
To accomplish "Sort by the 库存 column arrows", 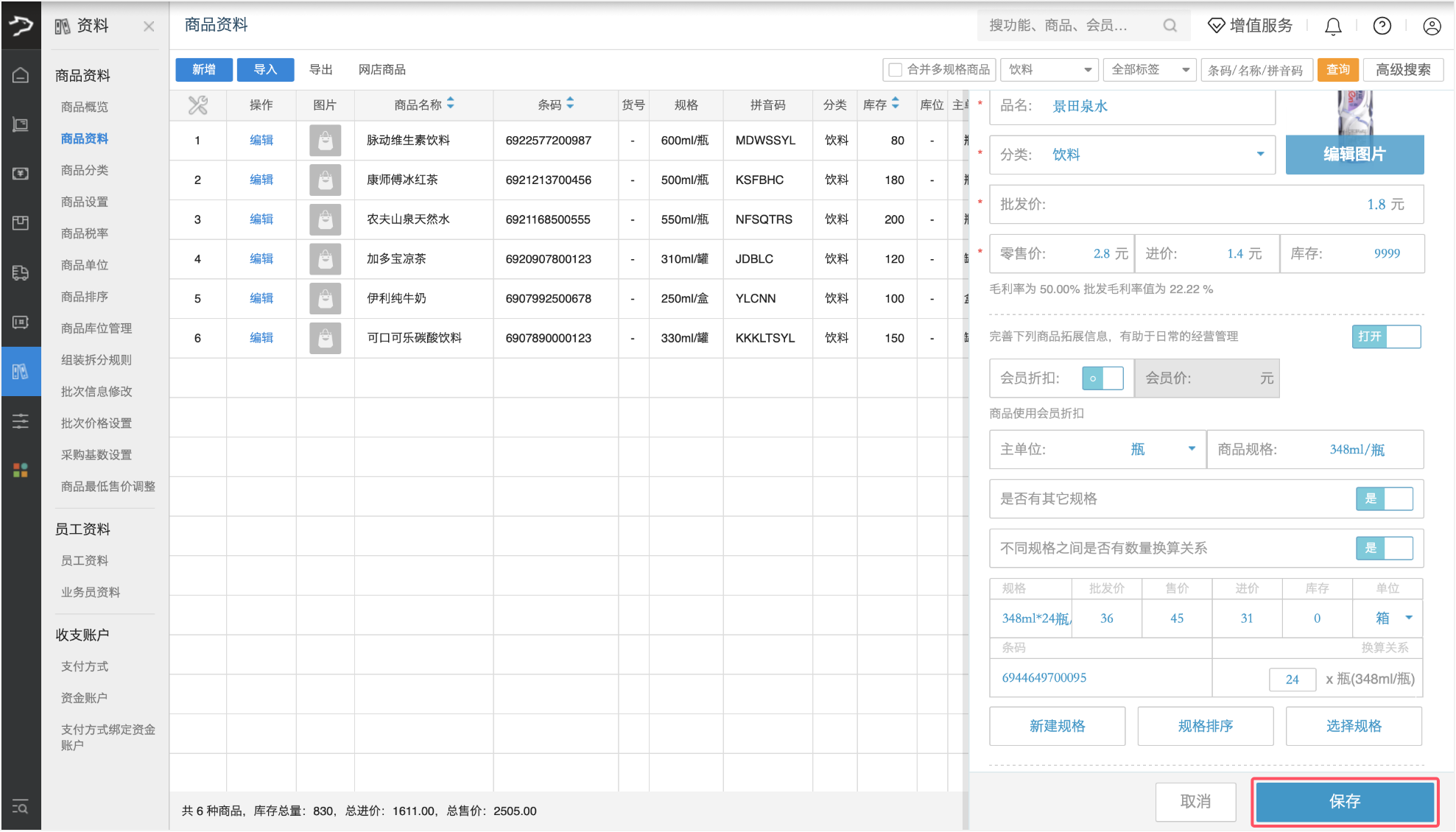I will point(895,105).
